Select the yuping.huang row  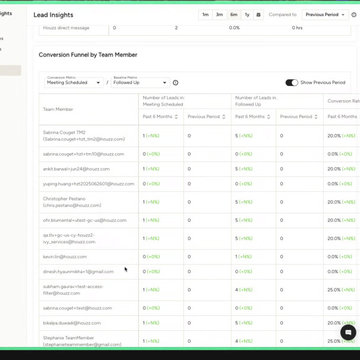(199, 184)
